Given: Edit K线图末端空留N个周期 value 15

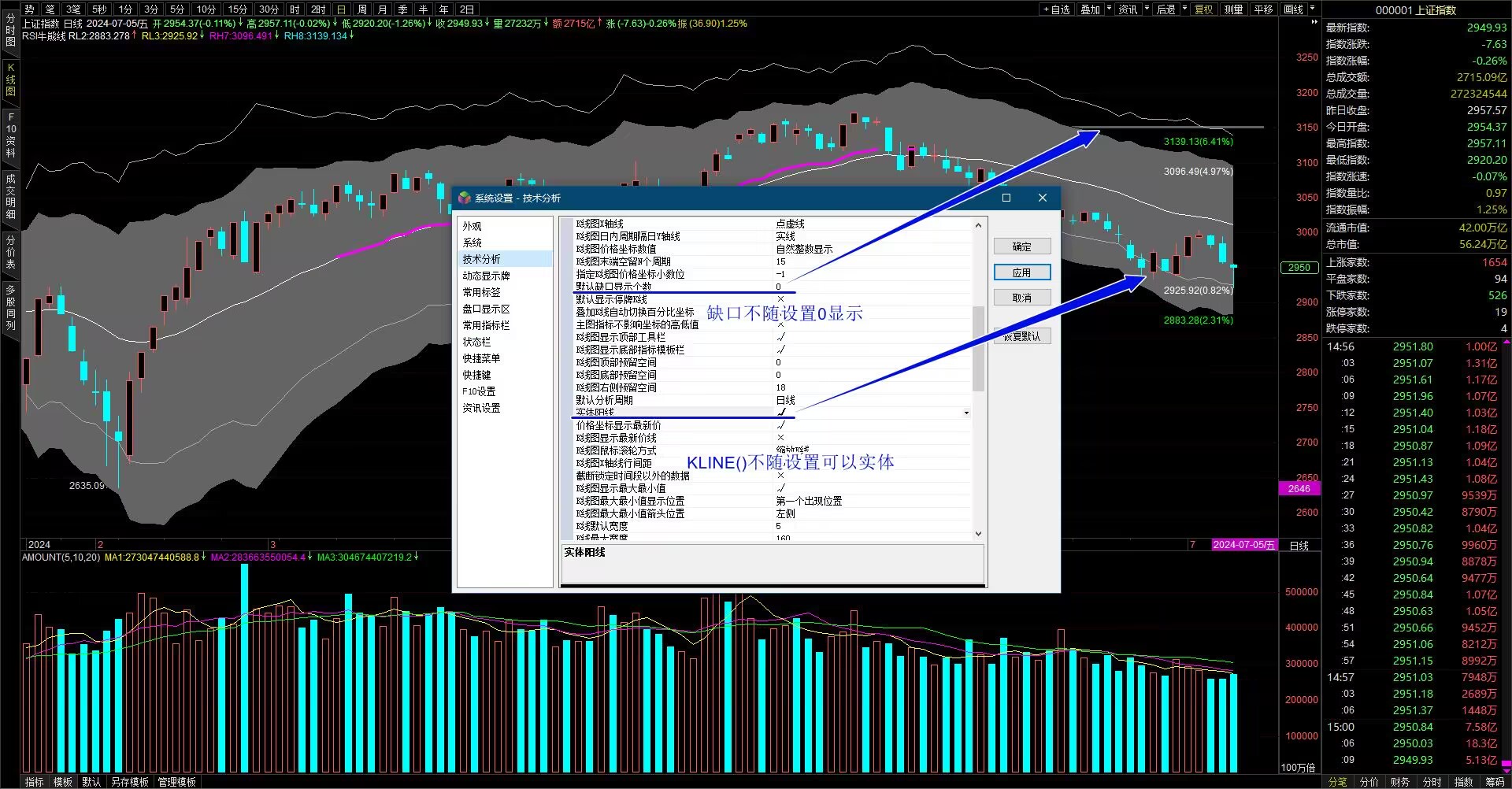Looking at the screenshot, I should pyautogui.click(x=780, y=261).
